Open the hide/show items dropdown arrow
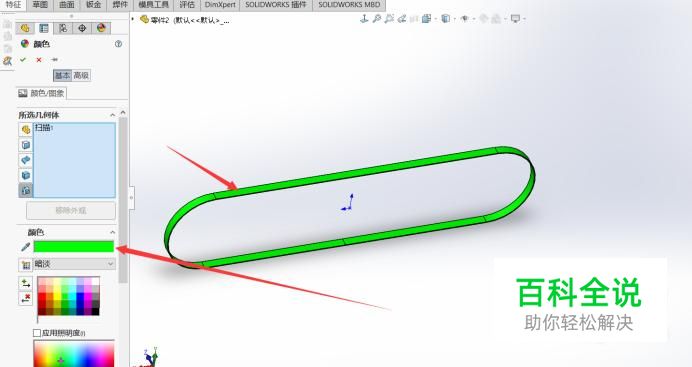 [x=474, y=19]
